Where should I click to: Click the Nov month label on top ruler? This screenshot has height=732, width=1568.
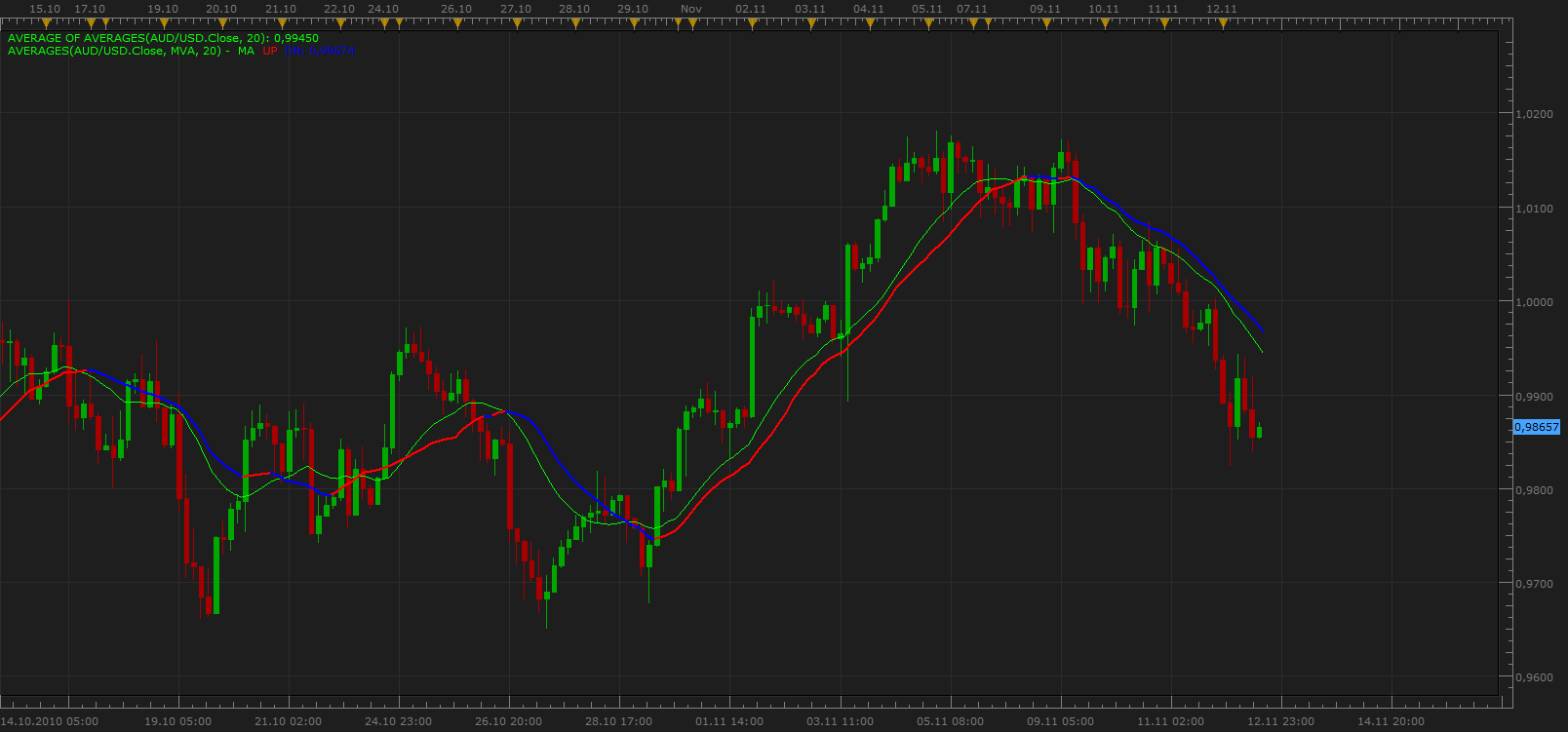pos(691,9)
